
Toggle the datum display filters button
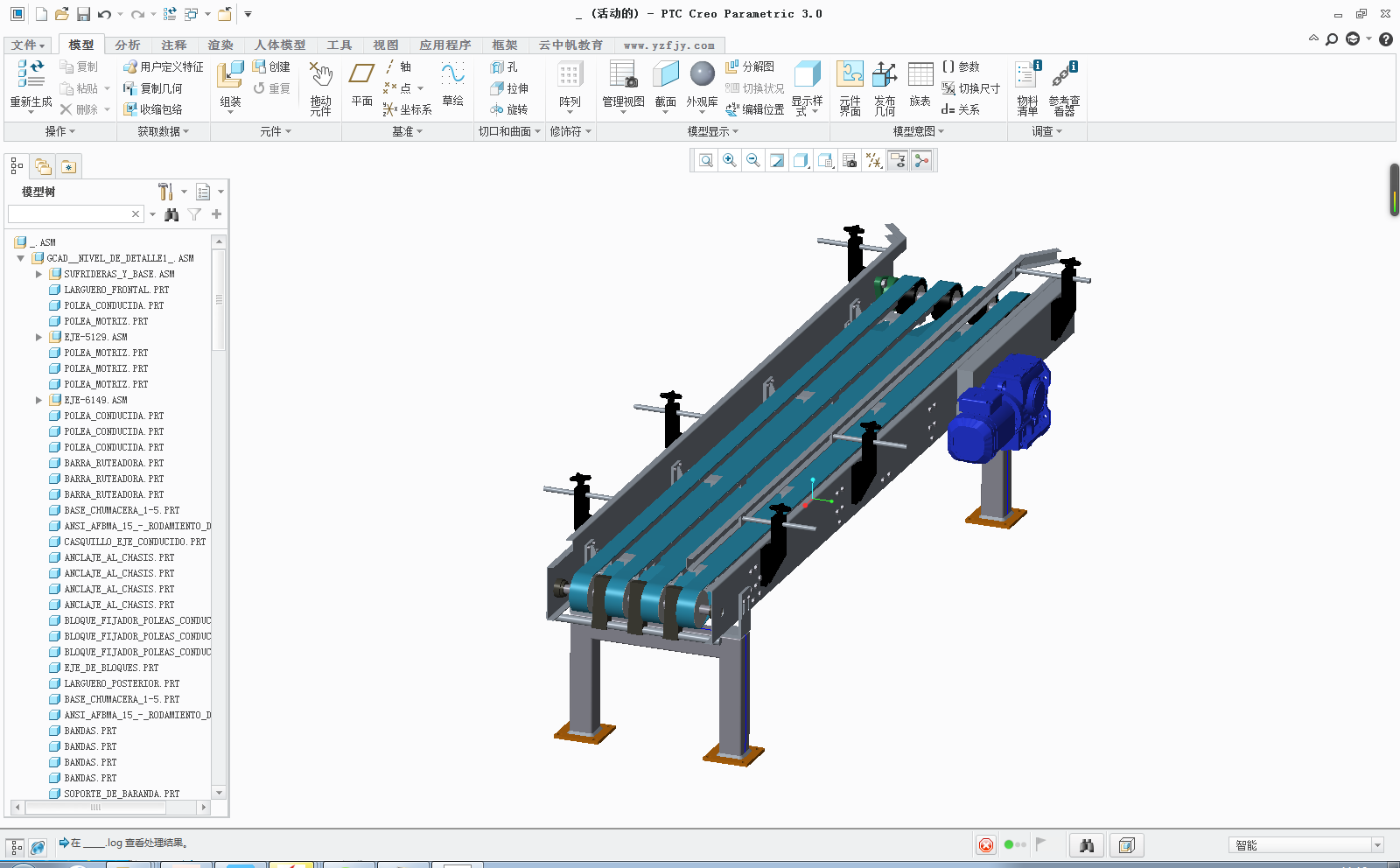click(873, 160)
